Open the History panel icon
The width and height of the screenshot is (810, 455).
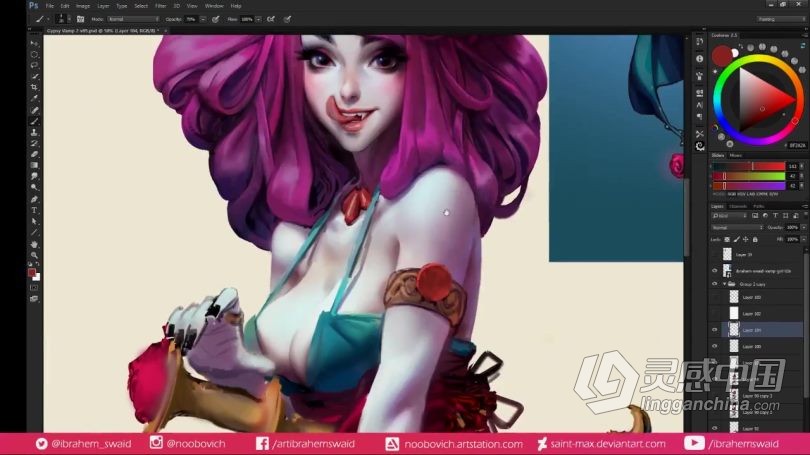pyautogui.click(x=699, y=42)
